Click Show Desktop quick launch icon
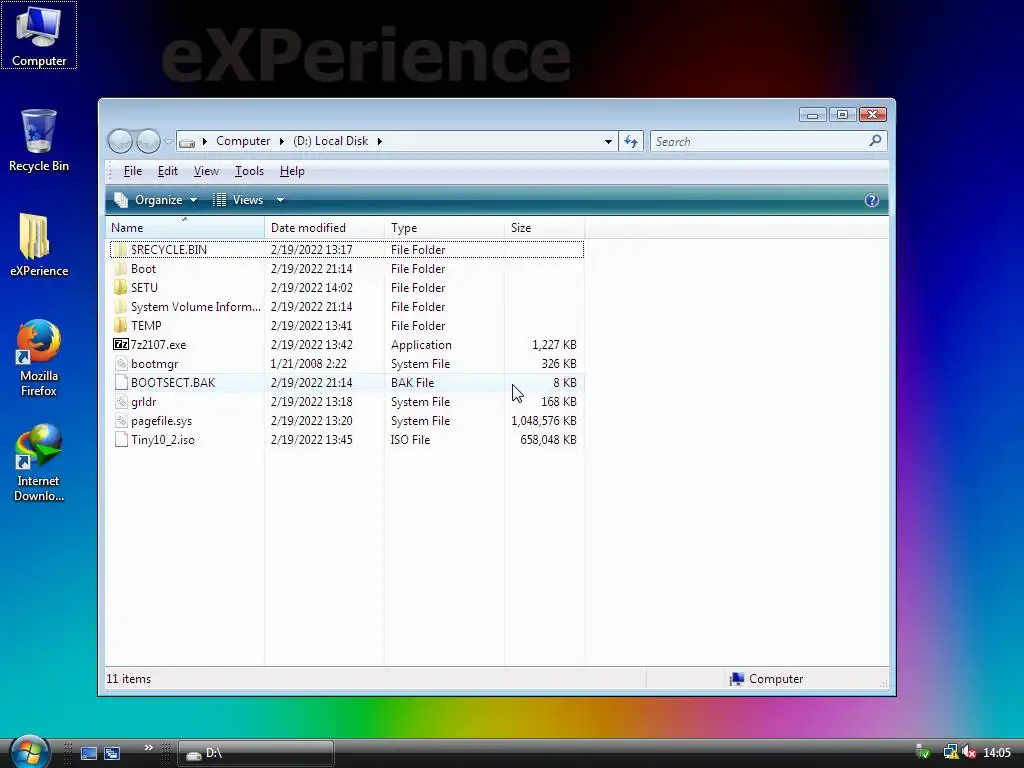This screenshot has height=768, width=1024. (x=89, y=754)
